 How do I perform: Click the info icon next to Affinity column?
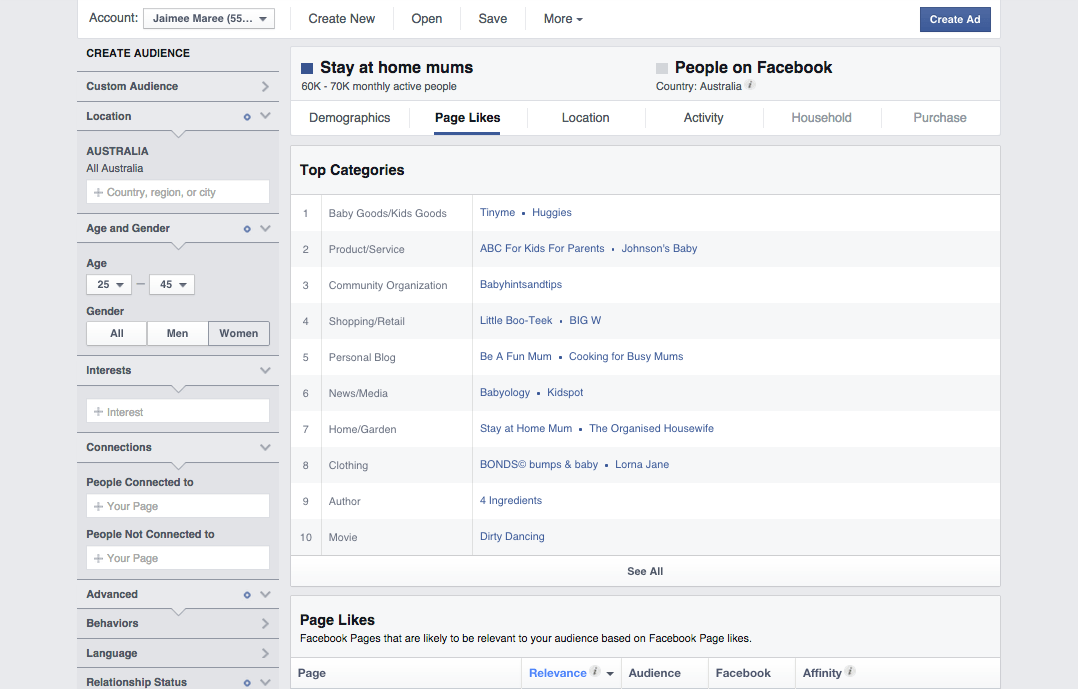[x=850, y=671]
